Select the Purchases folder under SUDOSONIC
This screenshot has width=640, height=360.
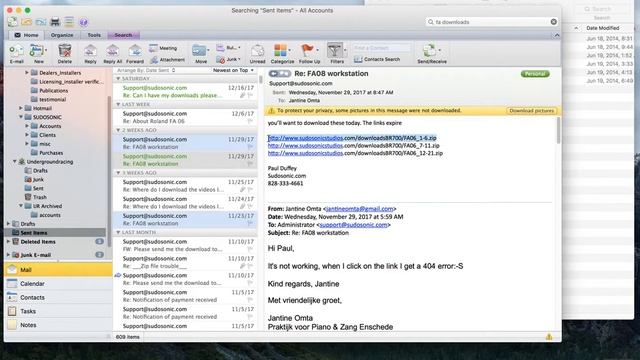[51, 153]
